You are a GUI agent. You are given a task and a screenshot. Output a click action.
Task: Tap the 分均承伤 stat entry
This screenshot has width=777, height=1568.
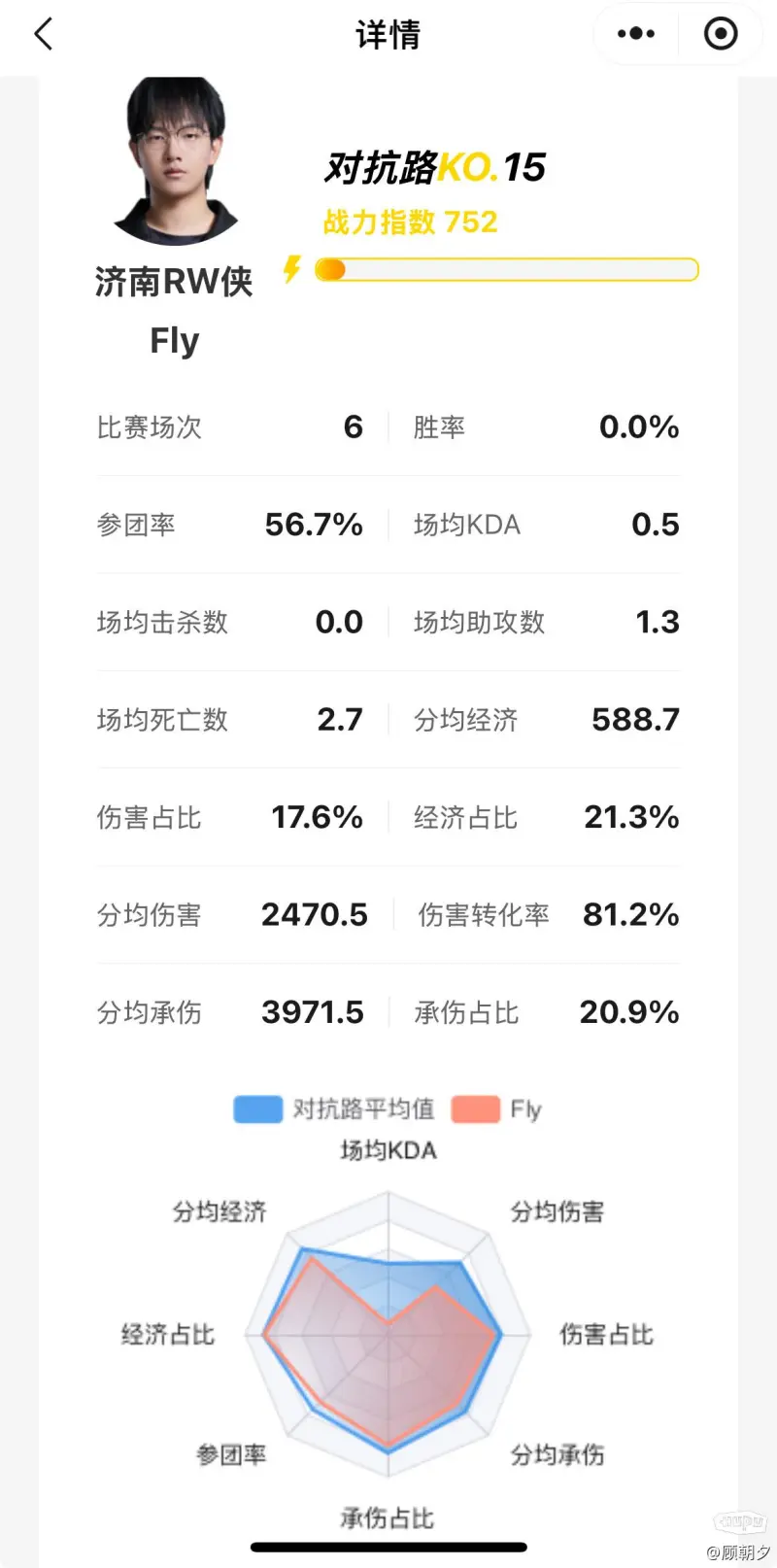click(229, 1012)
